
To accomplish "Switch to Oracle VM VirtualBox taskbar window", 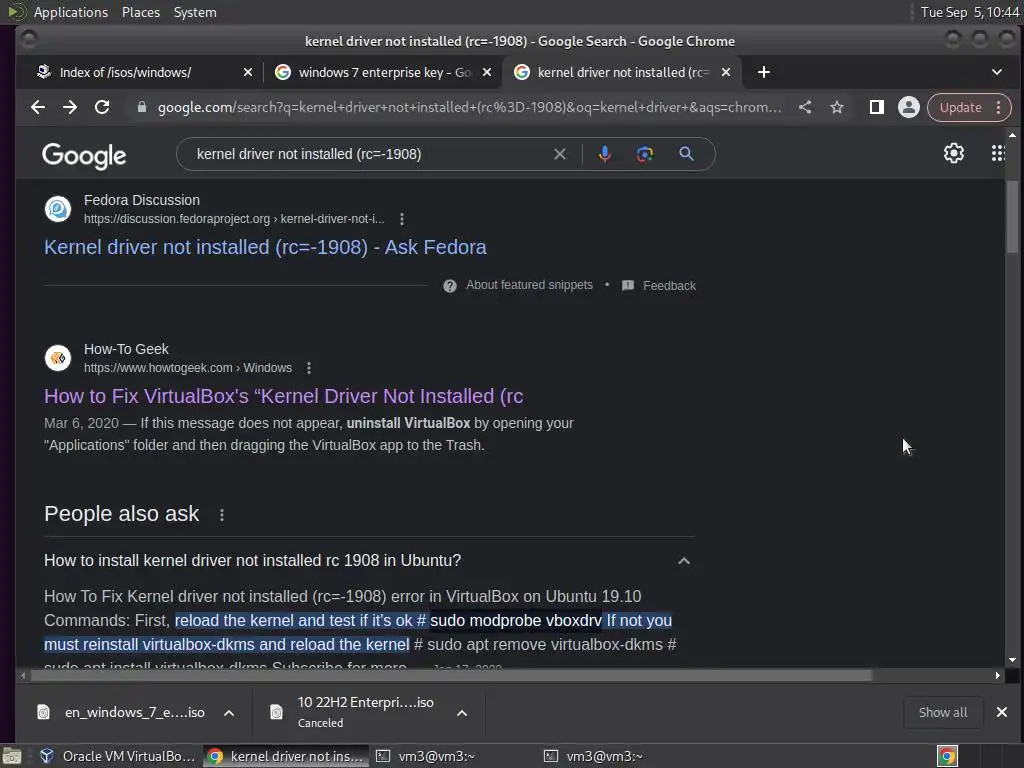I will 118,756.
